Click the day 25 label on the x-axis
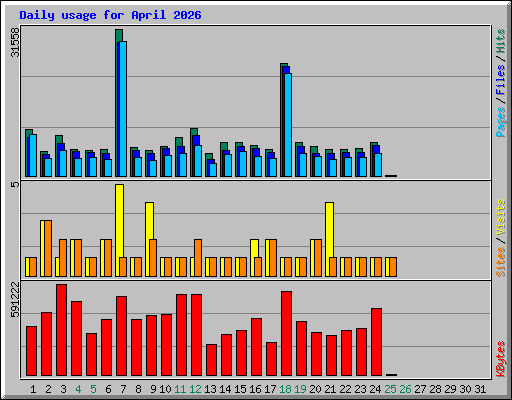The width and height of the screenshot is (512, 400). coord(390,389)
